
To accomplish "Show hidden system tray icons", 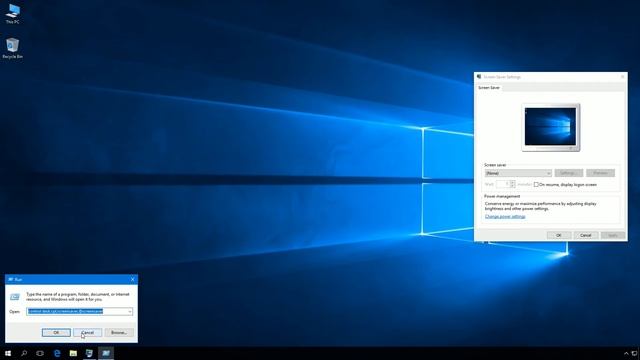I will pos(626,353).
